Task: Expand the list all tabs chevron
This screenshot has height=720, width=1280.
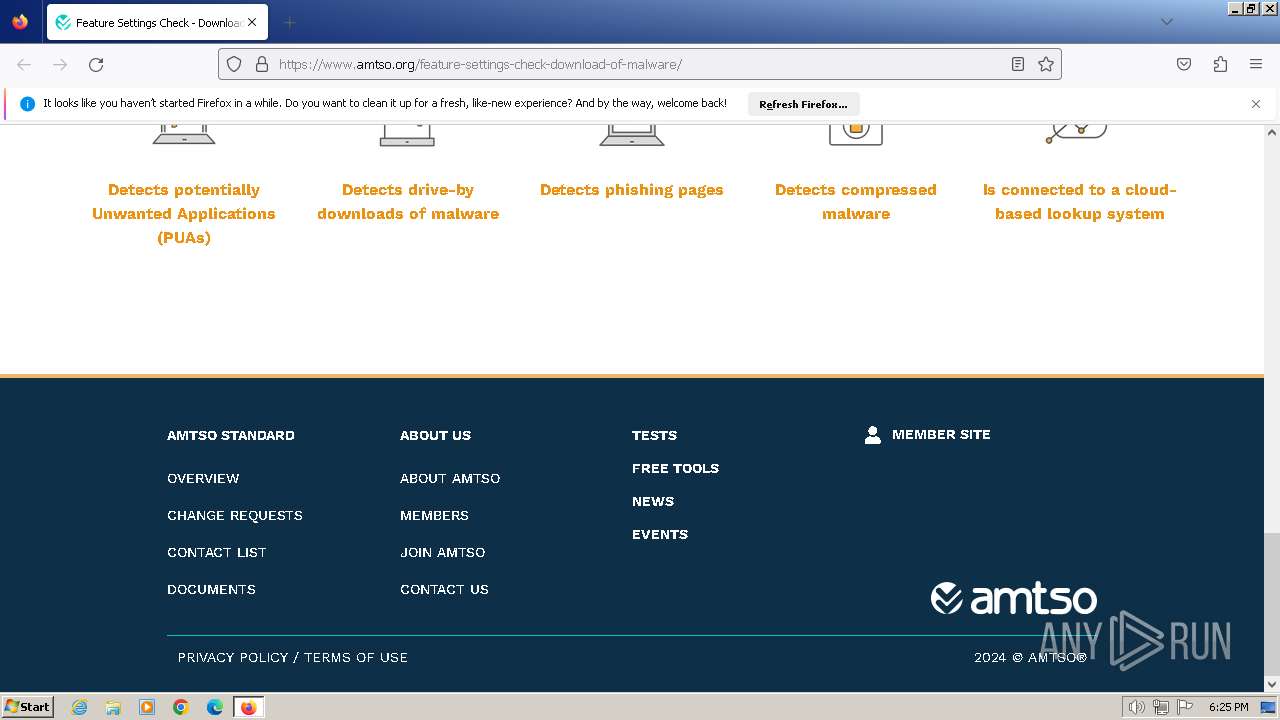Action: [x=1166, y=22]
